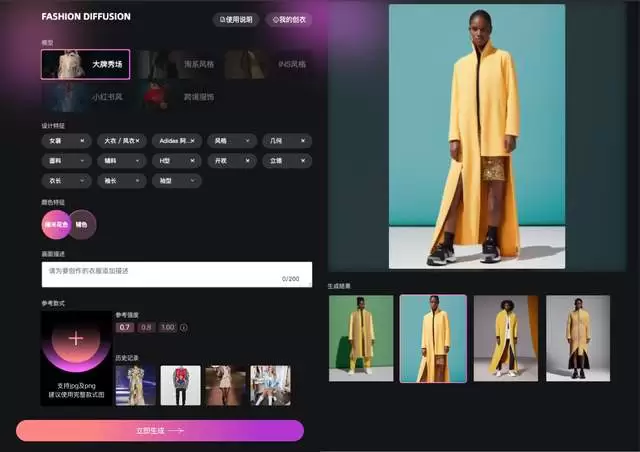This screenshot has height=452, width=640.
Task: Remove the 女装 tag with its x
Action: tap(82, 141)
